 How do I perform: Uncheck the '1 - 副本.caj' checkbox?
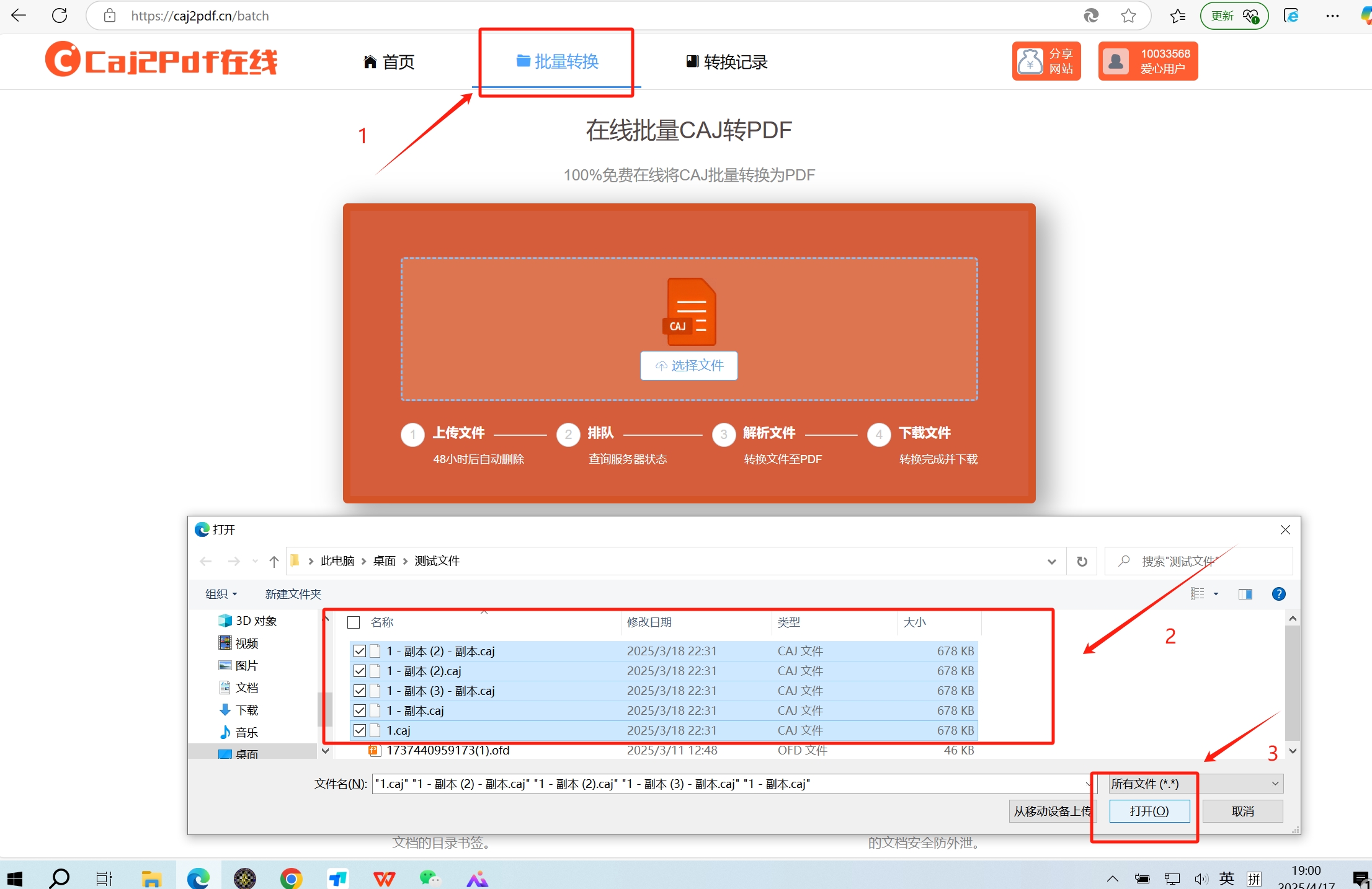(360, 710)
